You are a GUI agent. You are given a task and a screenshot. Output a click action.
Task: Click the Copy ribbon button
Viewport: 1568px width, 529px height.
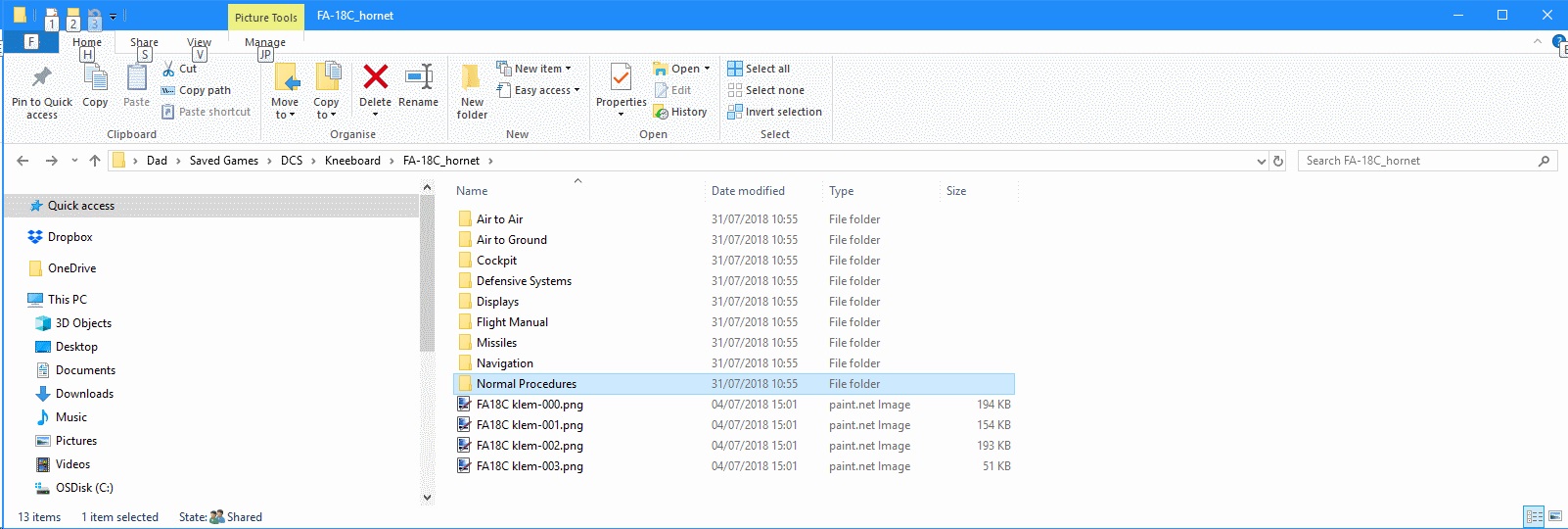(x=95, y=85)
